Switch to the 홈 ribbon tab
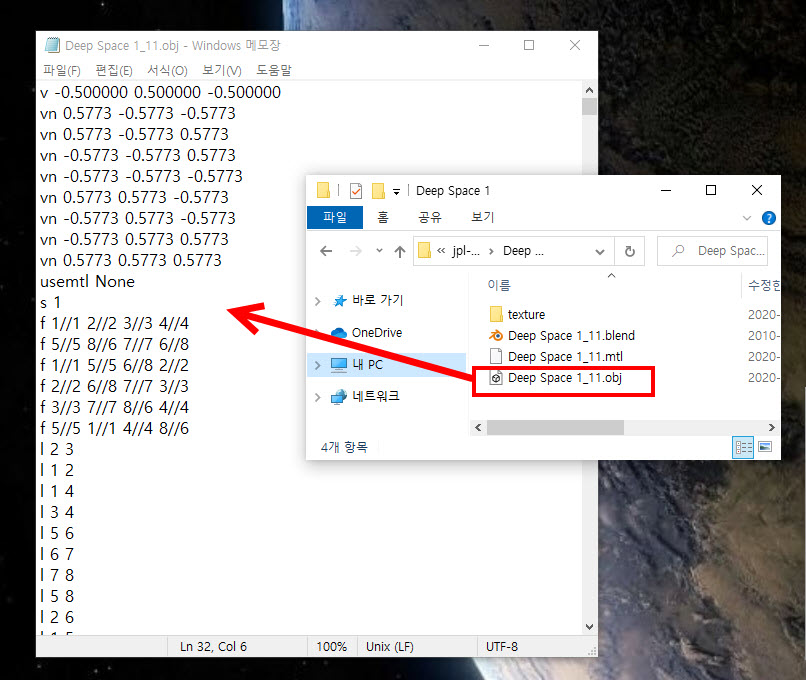806x680 pixels. (x=382, y=217)
